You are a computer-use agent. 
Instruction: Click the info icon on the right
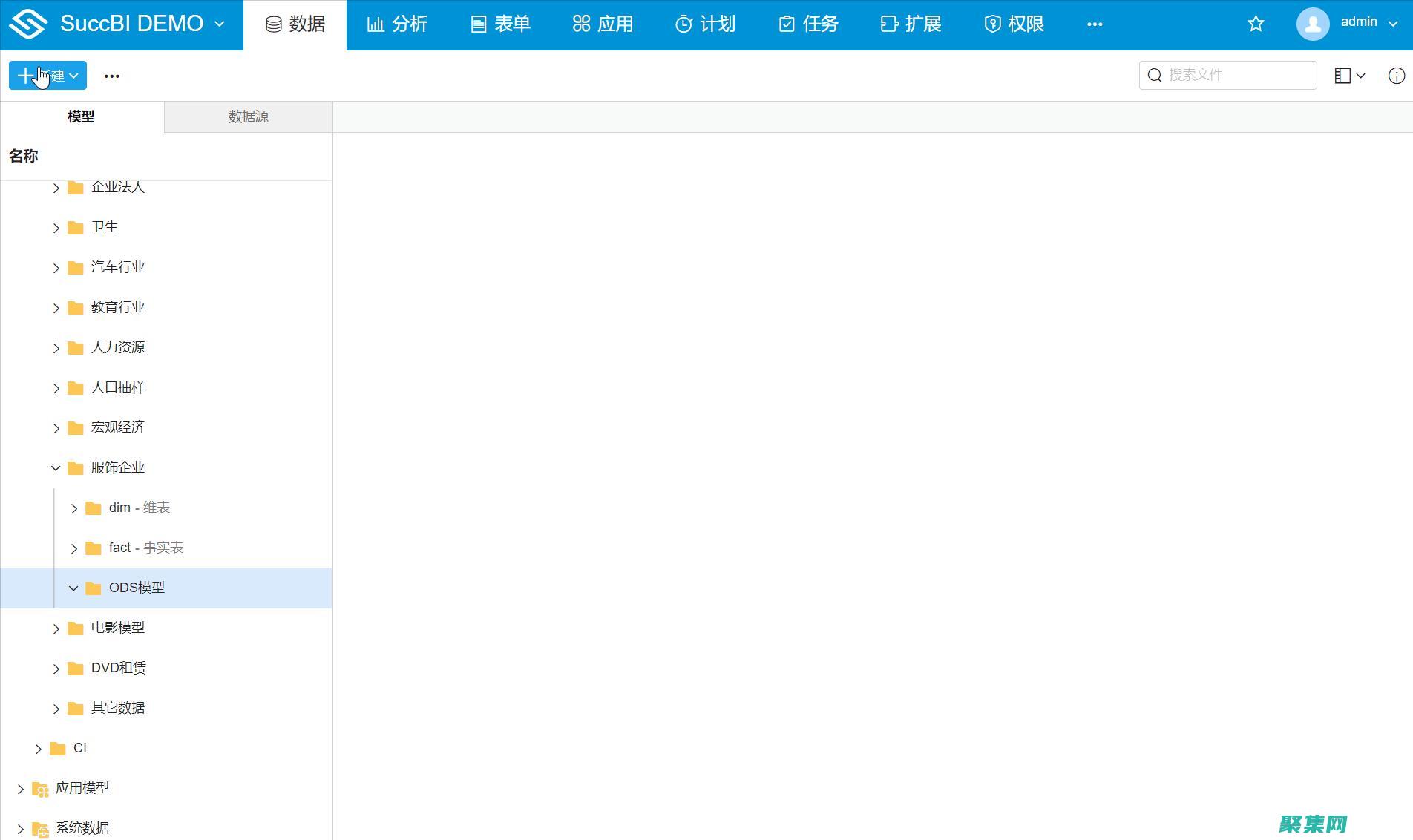tap(1396, 75)
